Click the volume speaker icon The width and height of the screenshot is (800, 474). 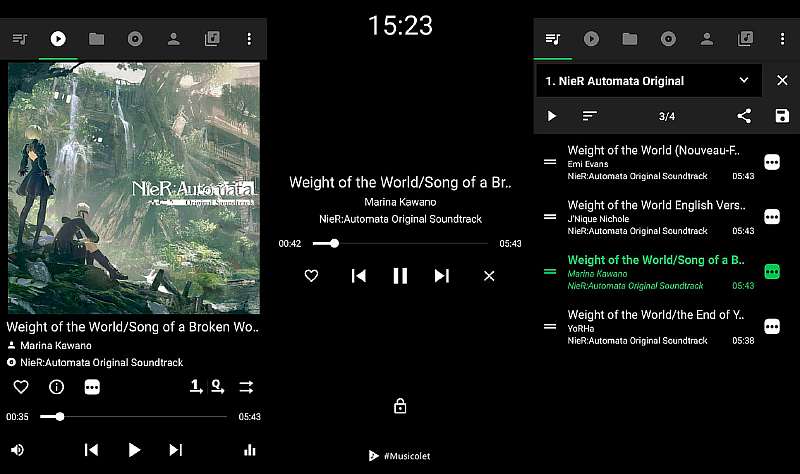[x=17, y=450]
